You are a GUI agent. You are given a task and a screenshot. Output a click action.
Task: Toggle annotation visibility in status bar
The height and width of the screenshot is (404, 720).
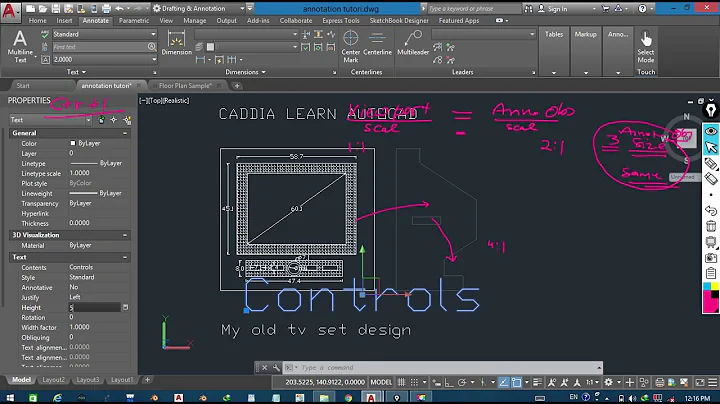pyautogui.click(x=551, y=382)
